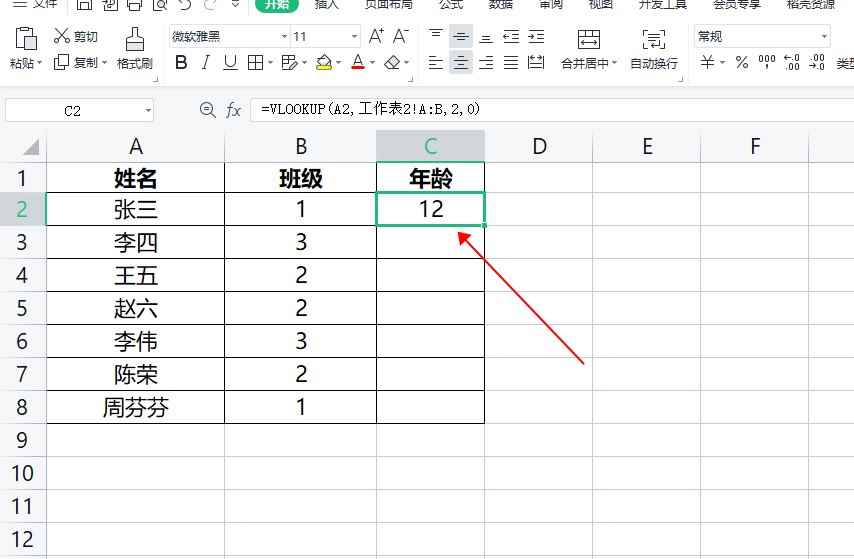Click the Cut (剪切) scissors button
The width and height of the screenshot is (854, 559).
[75, 37]
